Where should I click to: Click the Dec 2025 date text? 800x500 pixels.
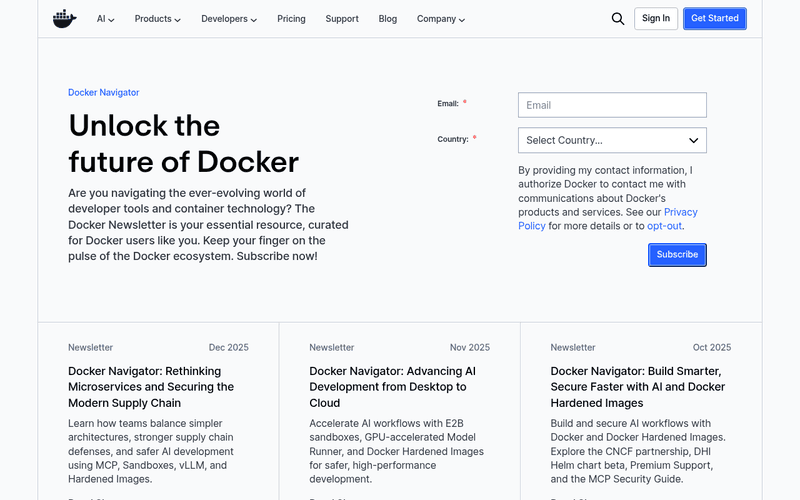point(229,347)
